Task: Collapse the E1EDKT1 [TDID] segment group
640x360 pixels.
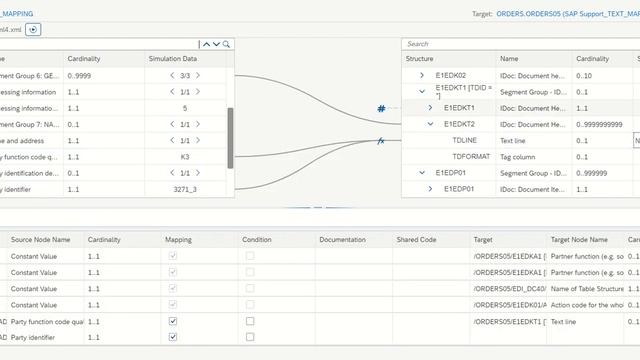Action: click(x=422, y=91)
